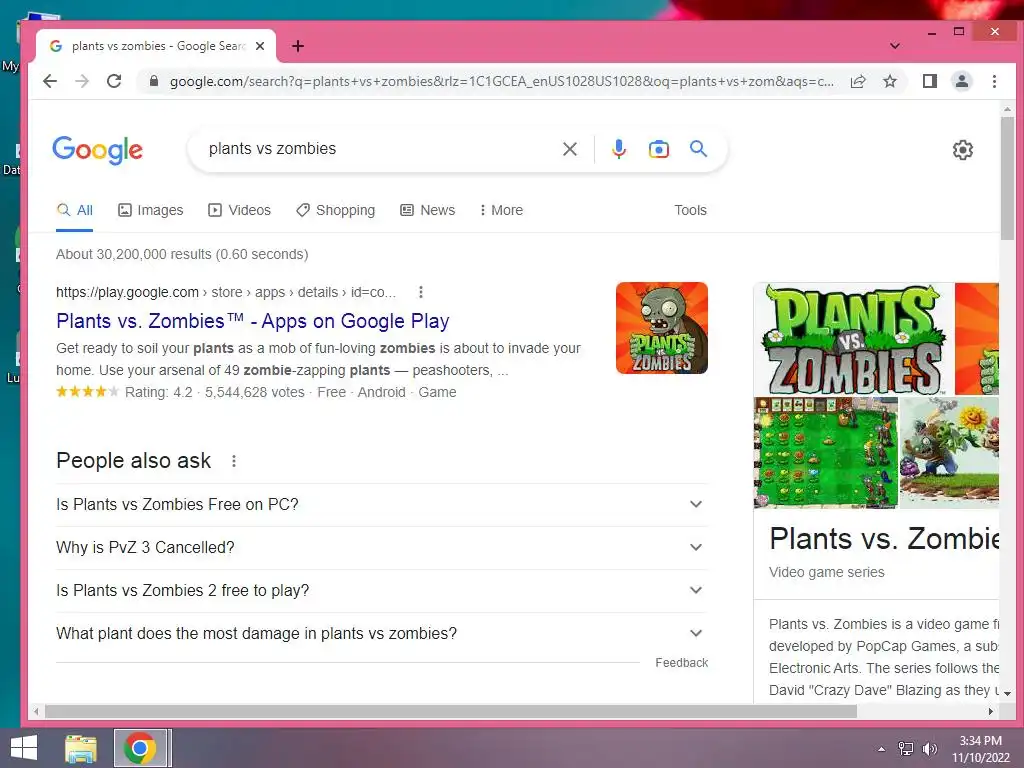The height and width of the screenshot is (768, 1024).
Task: Click the volume speaker tray icon
Action: click(929, 749)
